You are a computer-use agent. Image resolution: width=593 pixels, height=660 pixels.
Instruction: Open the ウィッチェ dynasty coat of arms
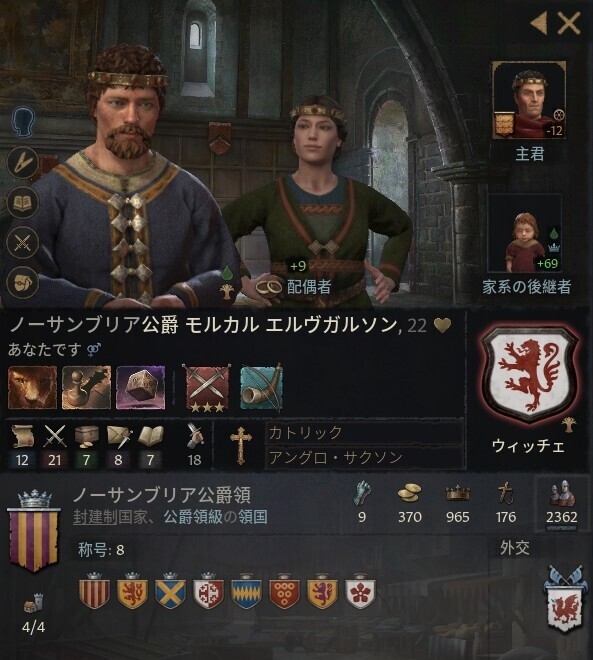(529, 374)
